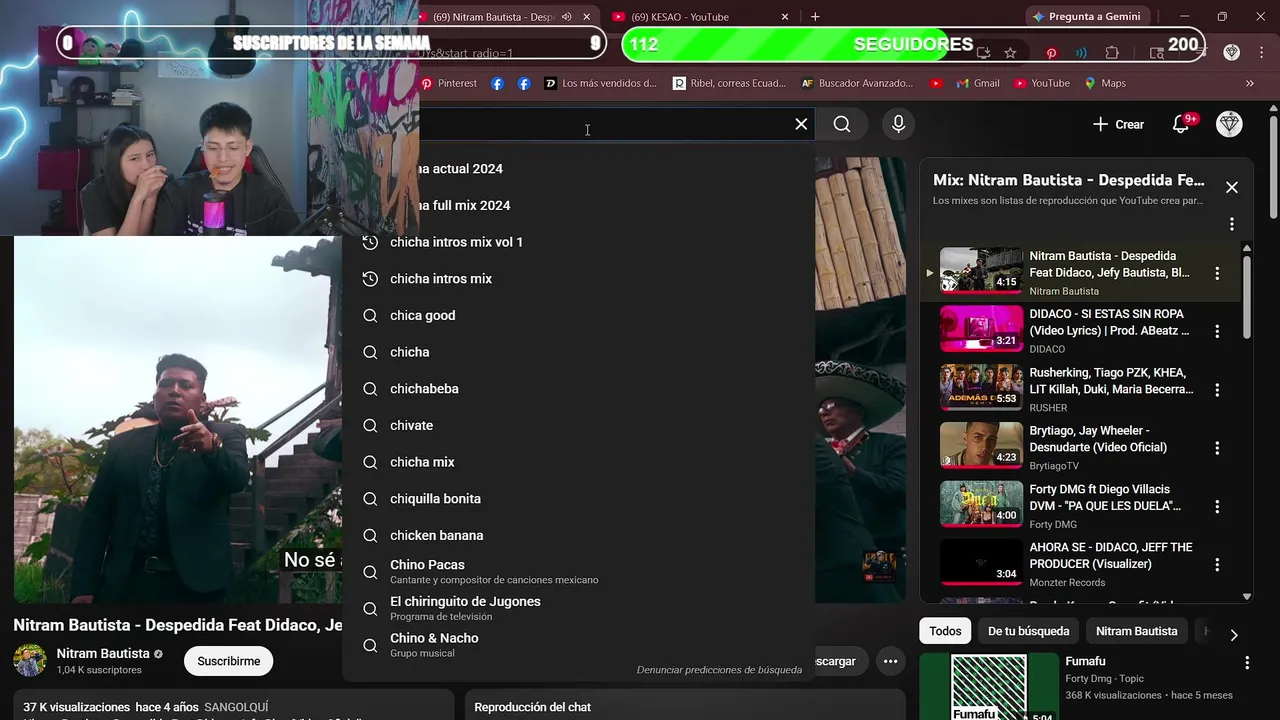Select suggestion 'chicha mix'

pyautogui.click(x=578, y=462)
